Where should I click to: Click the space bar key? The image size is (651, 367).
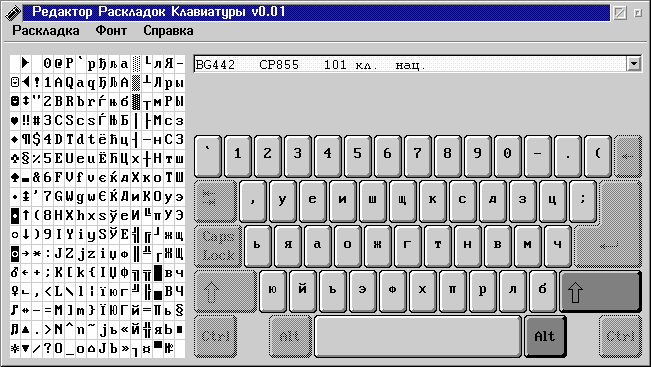[418, 336]
